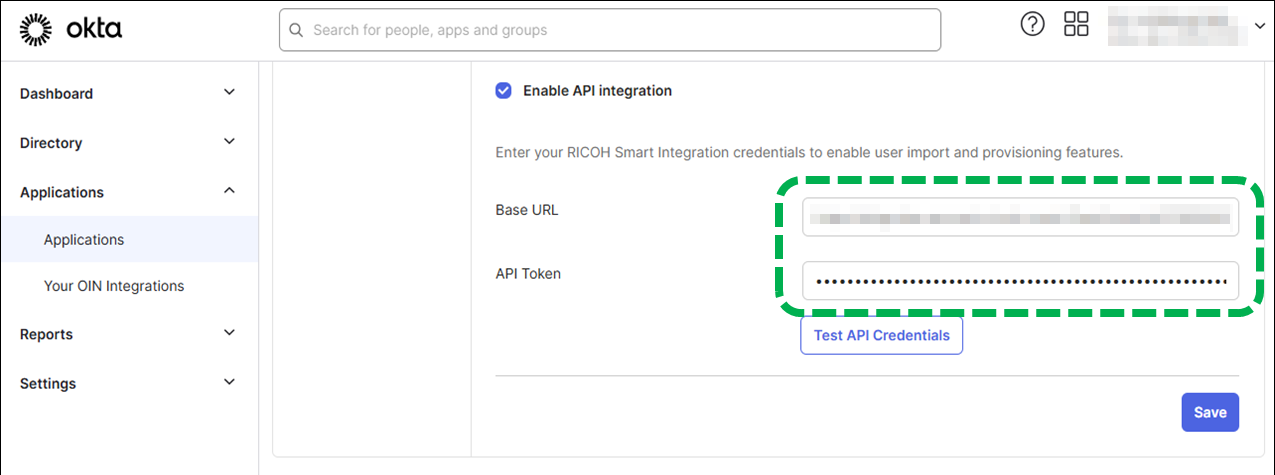Click the search magnifier icon
The width and height of the screenshot is (1275, 475).
(x=296, y=30)
